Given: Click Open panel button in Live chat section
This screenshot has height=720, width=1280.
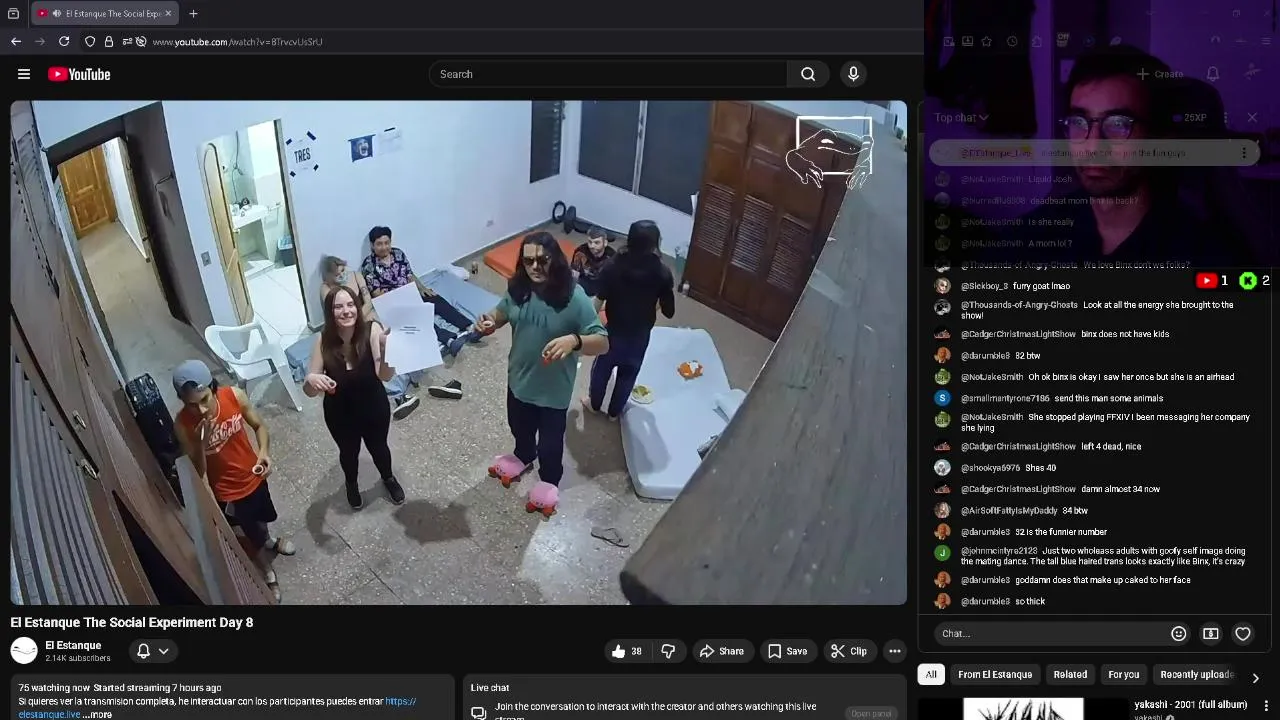Looking at the screenshot, I should click(871, 713).
